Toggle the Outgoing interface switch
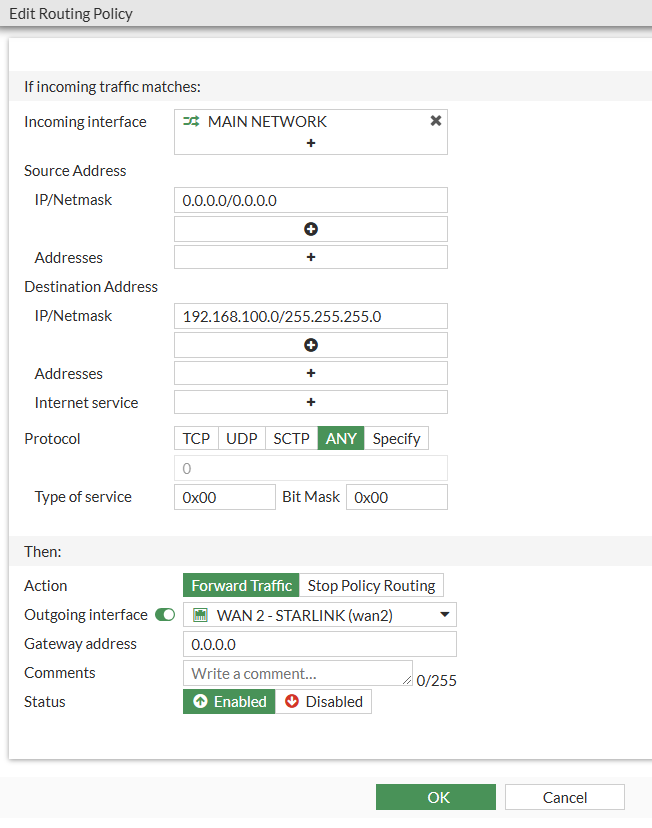The height and width of the screenshot is (828, 652). click(165, 615)
